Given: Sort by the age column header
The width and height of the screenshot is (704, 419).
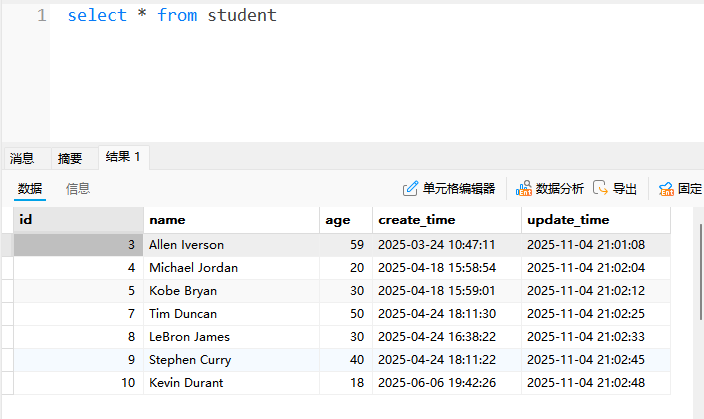Looking at the screenshot, I should tap(345, 220).
